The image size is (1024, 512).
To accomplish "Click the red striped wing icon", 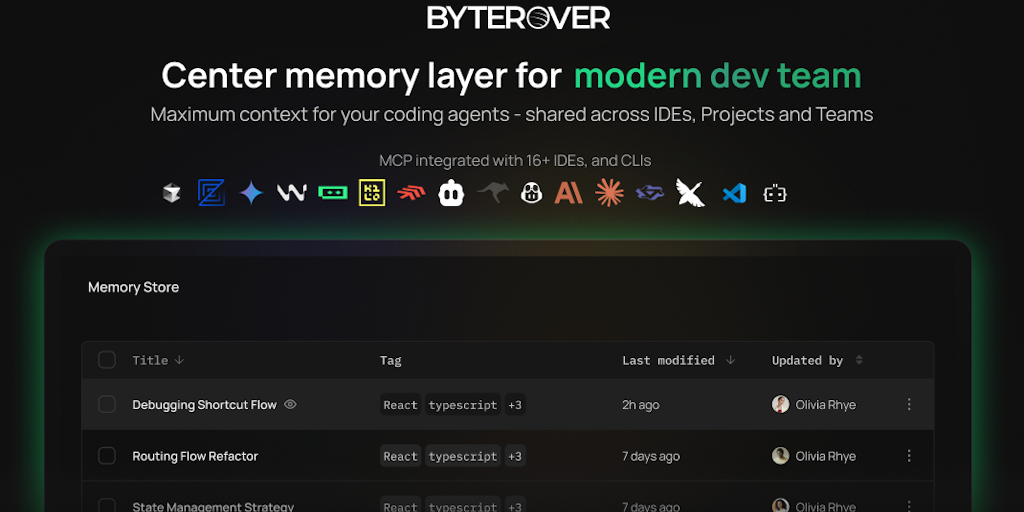I will [x=411, y=193].
